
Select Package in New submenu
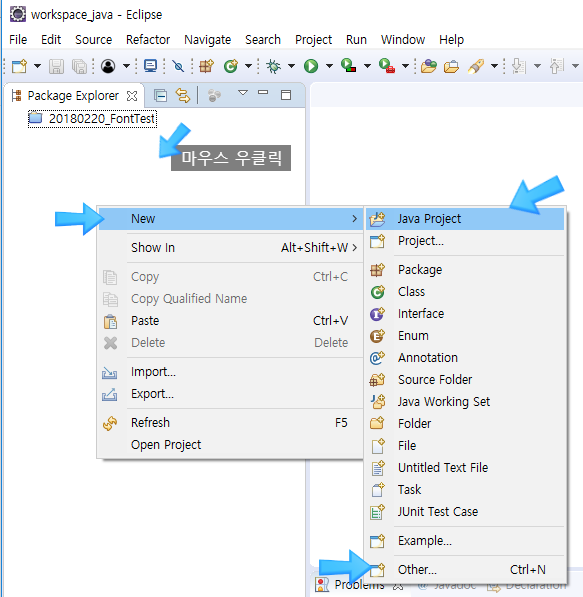[465, 270]
